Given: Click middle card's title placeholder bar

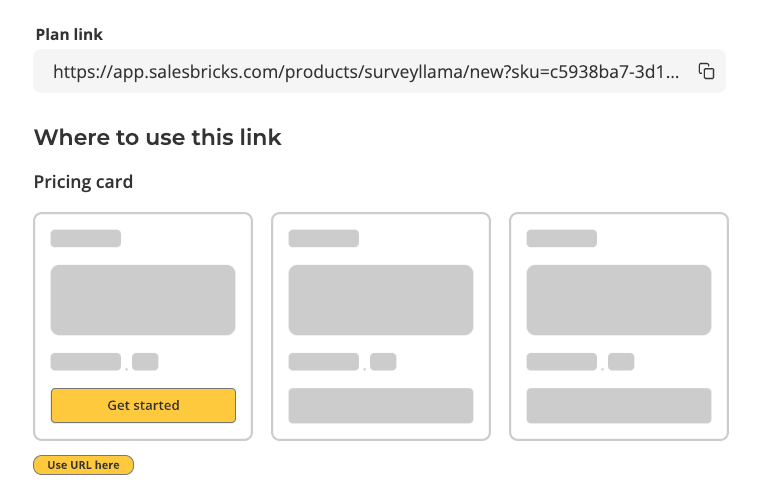Looking at the screenshot, I should (x=324, y=238).
